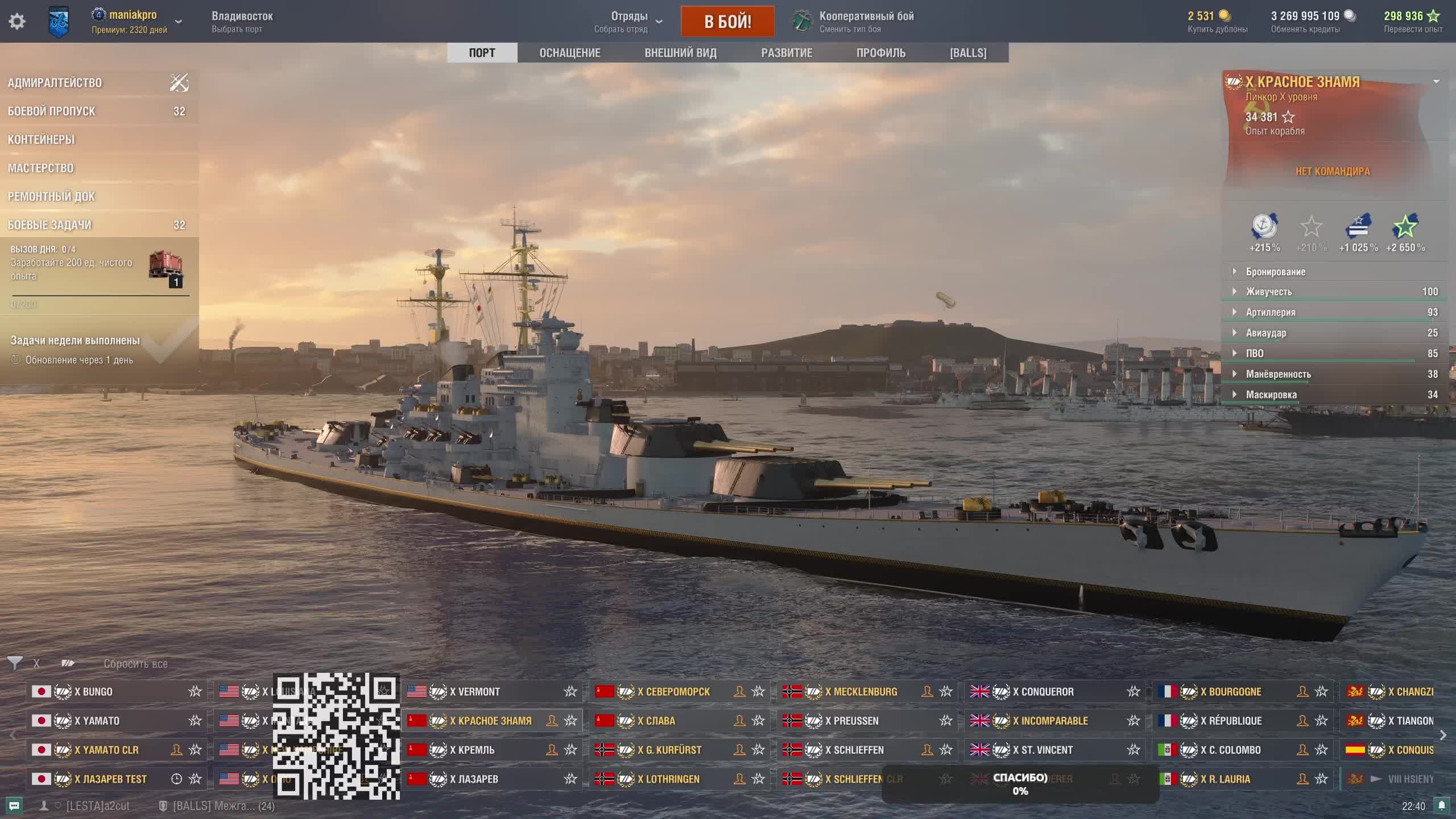Click the +2 650% free XP bonus icon
Image resolution: width=1456 pixels, height=819 pixels.
(1405, 227)
